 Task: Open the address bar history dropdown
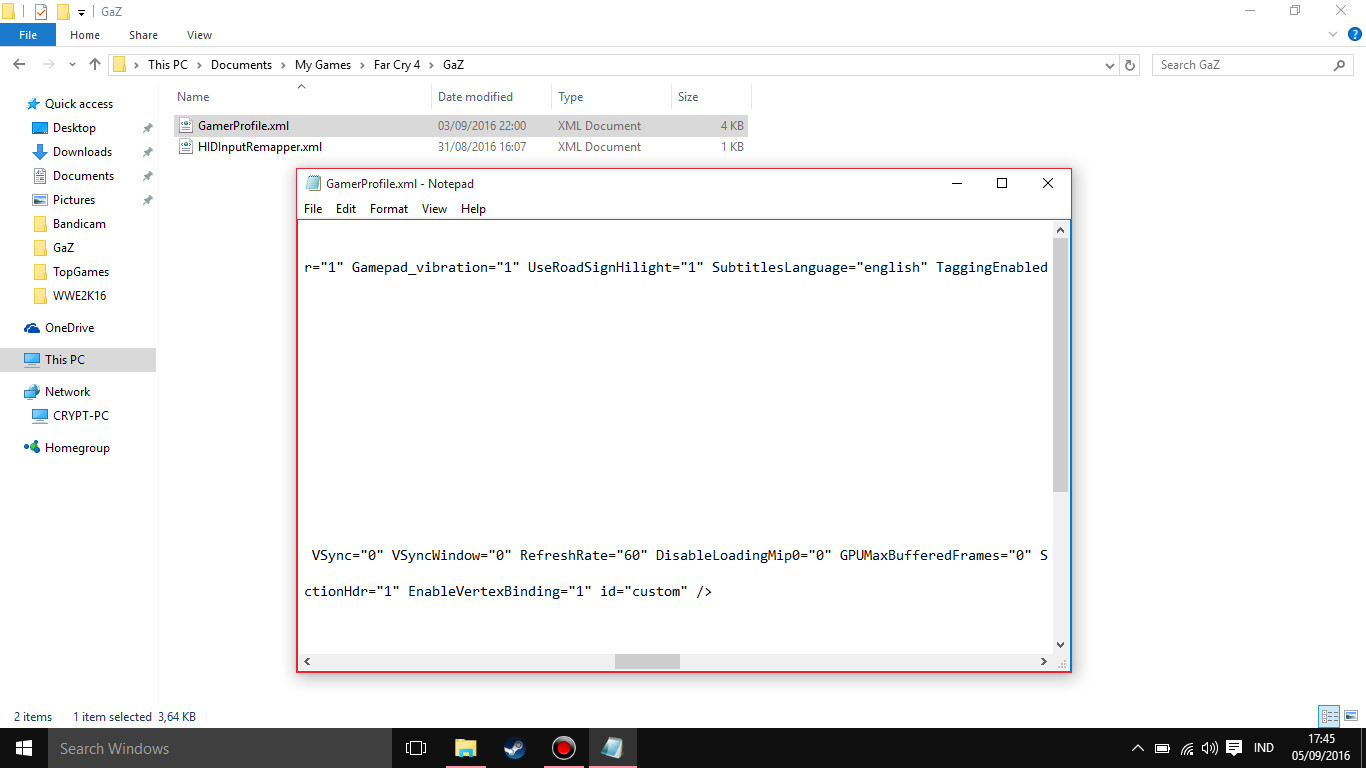point(1109,64)
